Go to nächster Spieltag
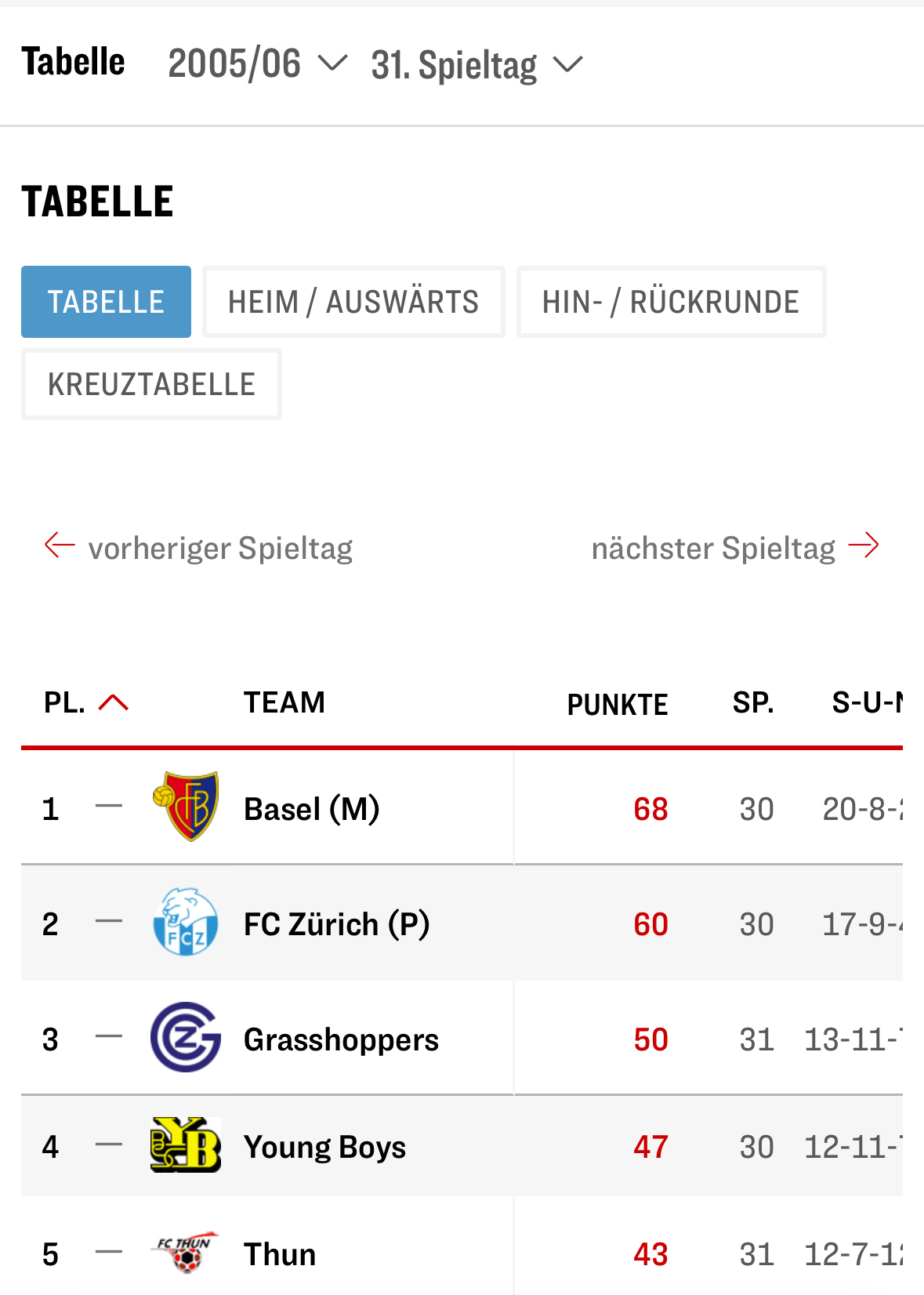 pyautogui.click(x=713, y=548)
